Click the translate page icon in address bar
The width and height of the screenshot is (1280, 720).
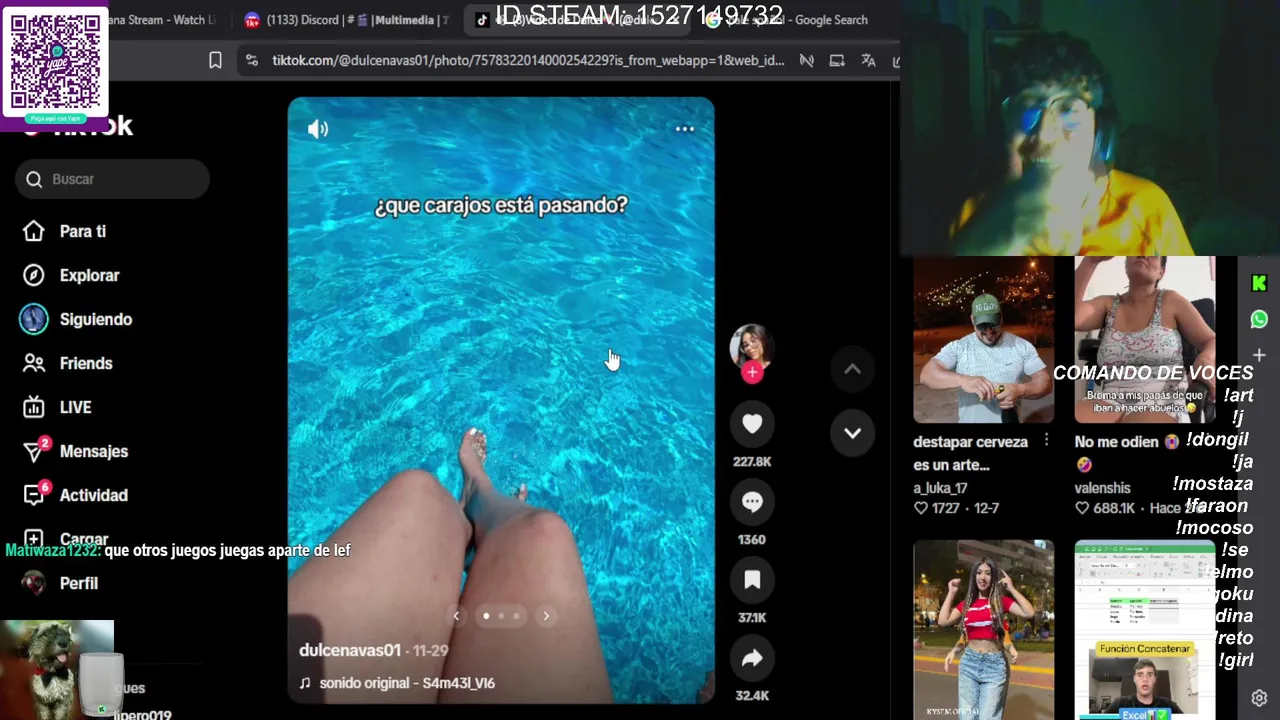868,61
